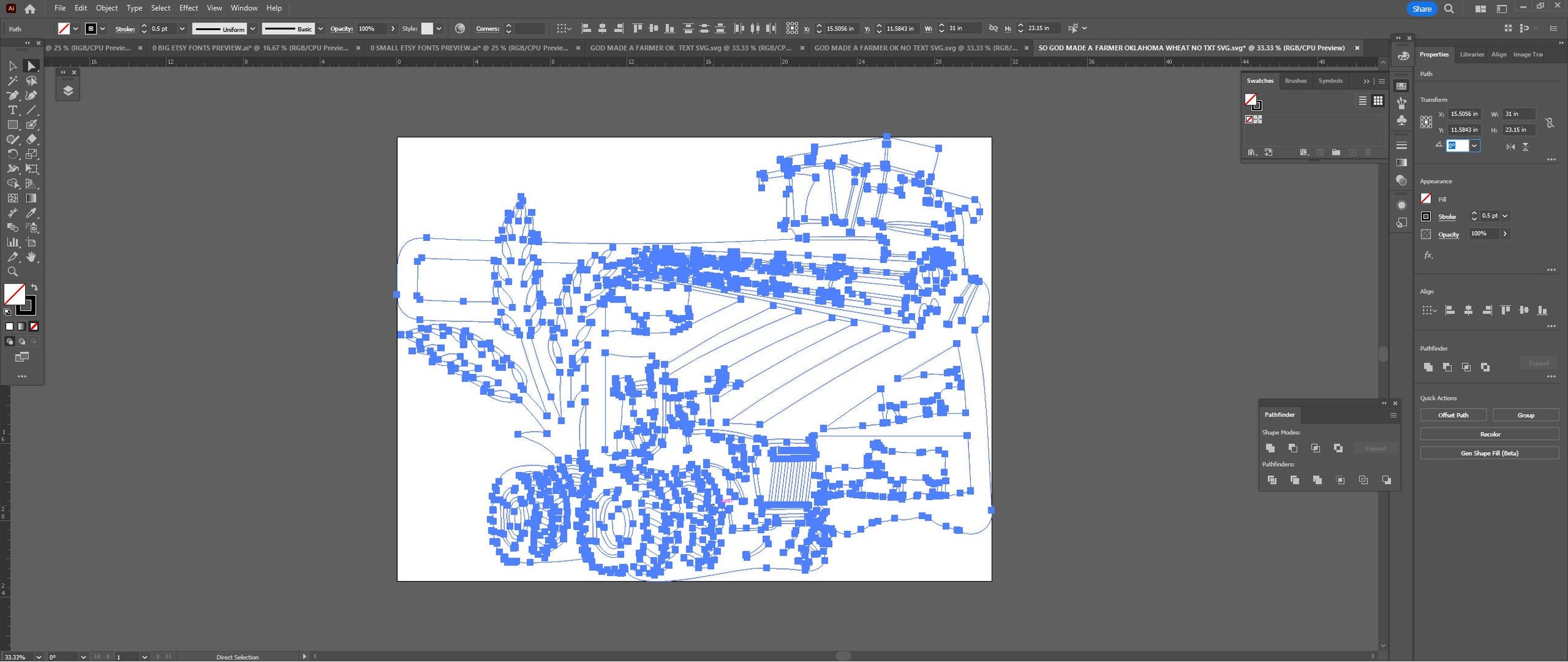
Task: Open the File menu
Action: click(60, 8)
